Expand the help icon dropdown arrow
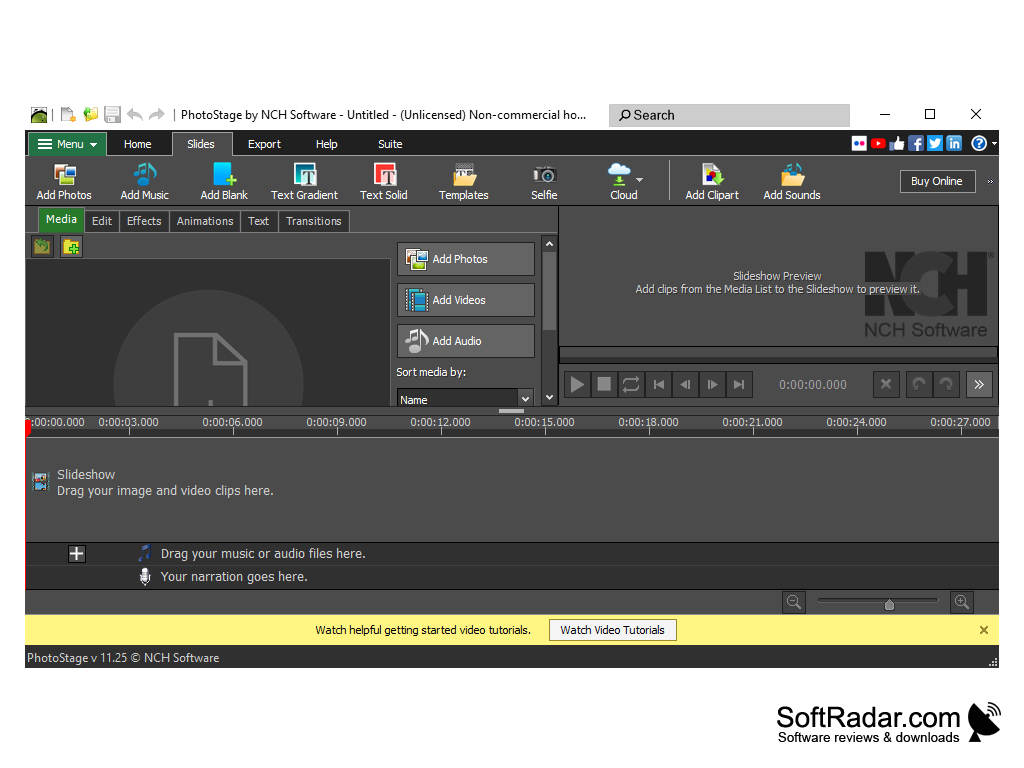Viewport: 1024px width, 768px height. point(994,144)
